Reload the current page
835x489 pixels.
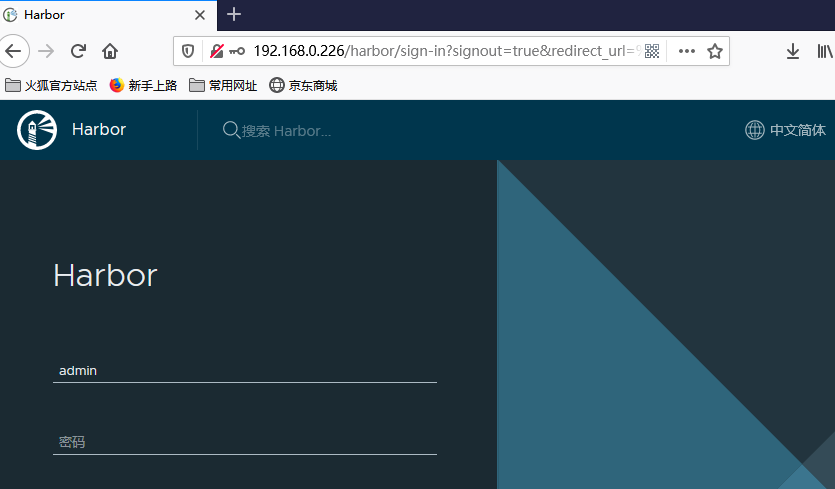coord(78,51)
